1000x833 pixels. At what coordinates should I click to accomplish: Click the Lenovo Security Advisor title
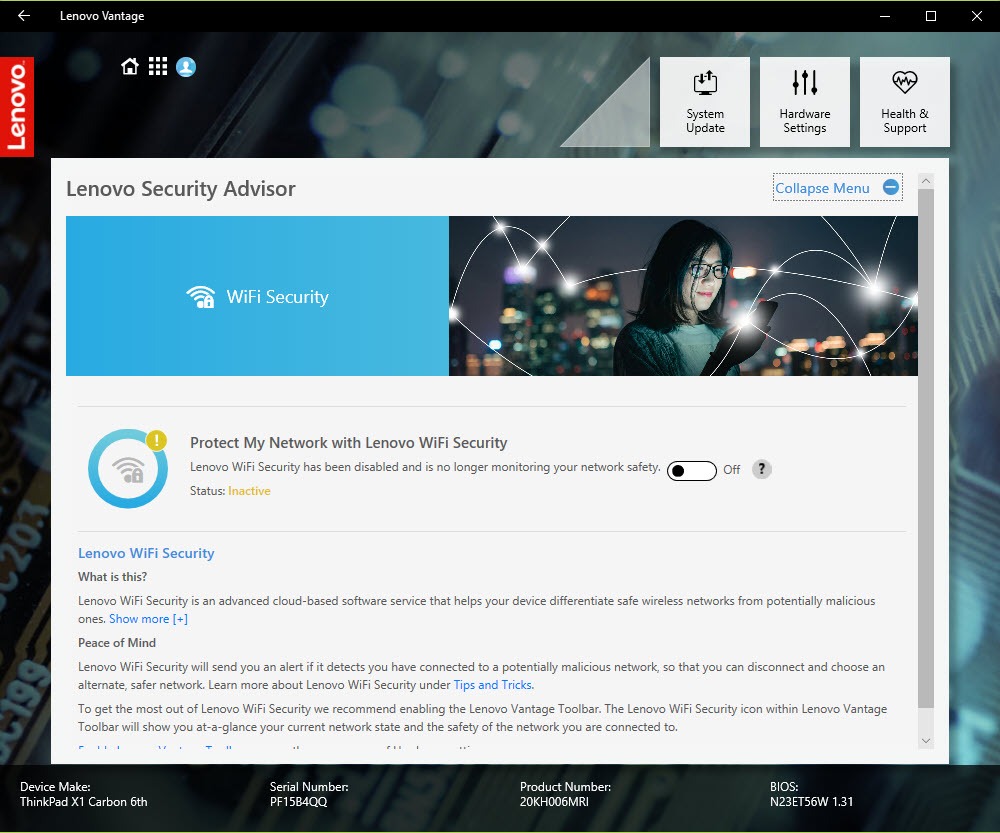pos(180,189)
